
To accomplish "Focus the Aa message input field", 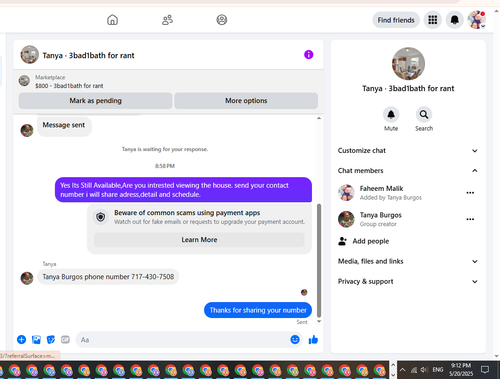I will (x=183, y=340).
